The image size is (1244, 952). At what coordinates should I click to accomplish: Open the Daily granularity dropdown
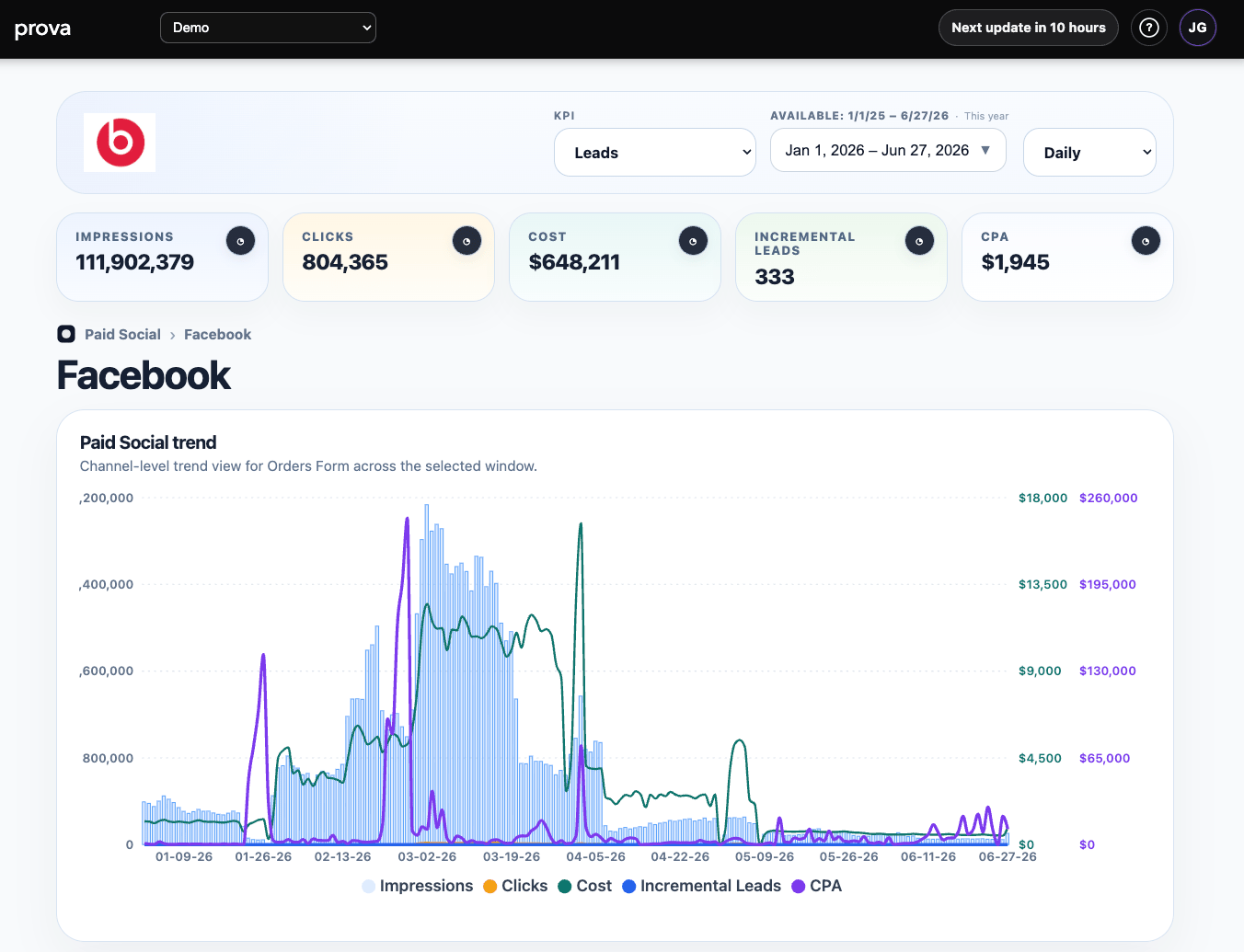click(1089, 153)
